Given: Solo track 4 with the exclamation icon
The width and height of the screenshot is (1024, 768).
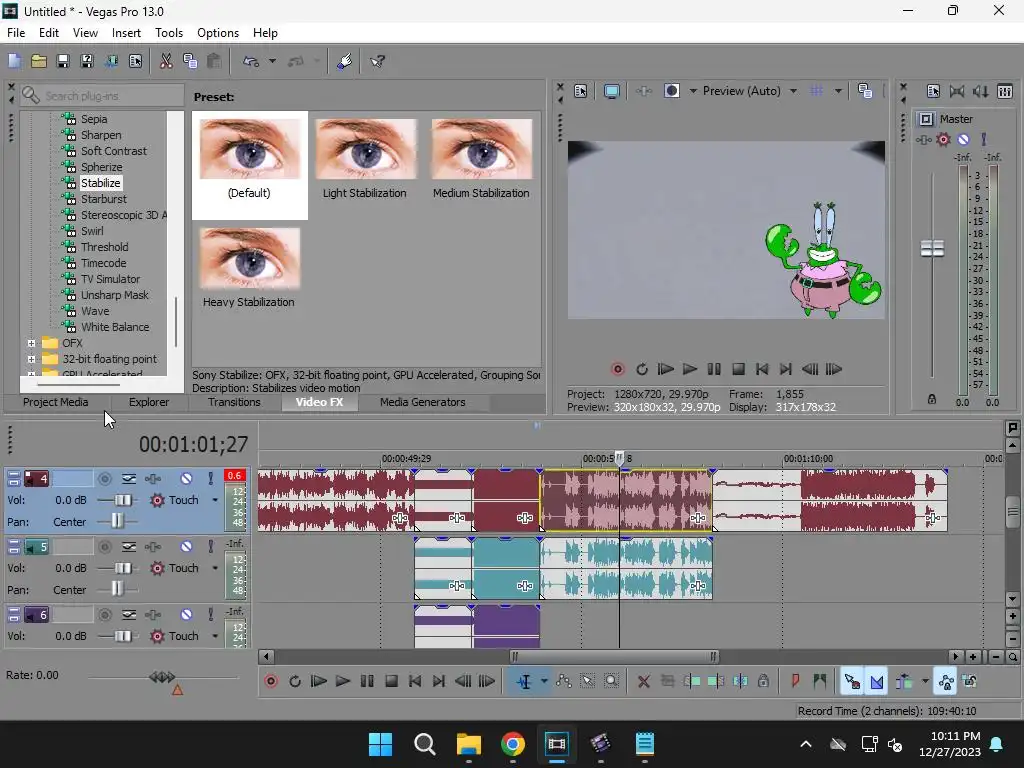Looking at the screenshot, I should (x=210, y=479).
